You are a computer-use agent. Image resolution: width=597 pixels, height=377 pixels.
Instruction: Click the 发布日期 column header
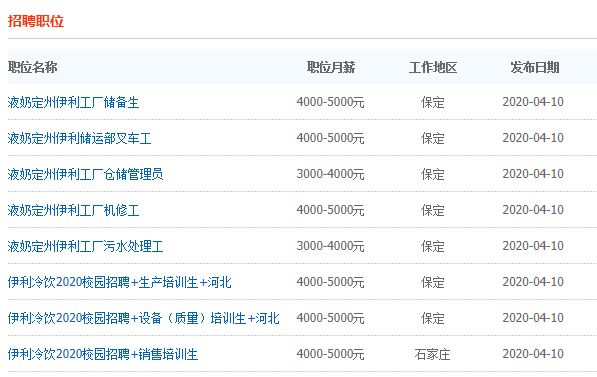click(x=535, y=67)
